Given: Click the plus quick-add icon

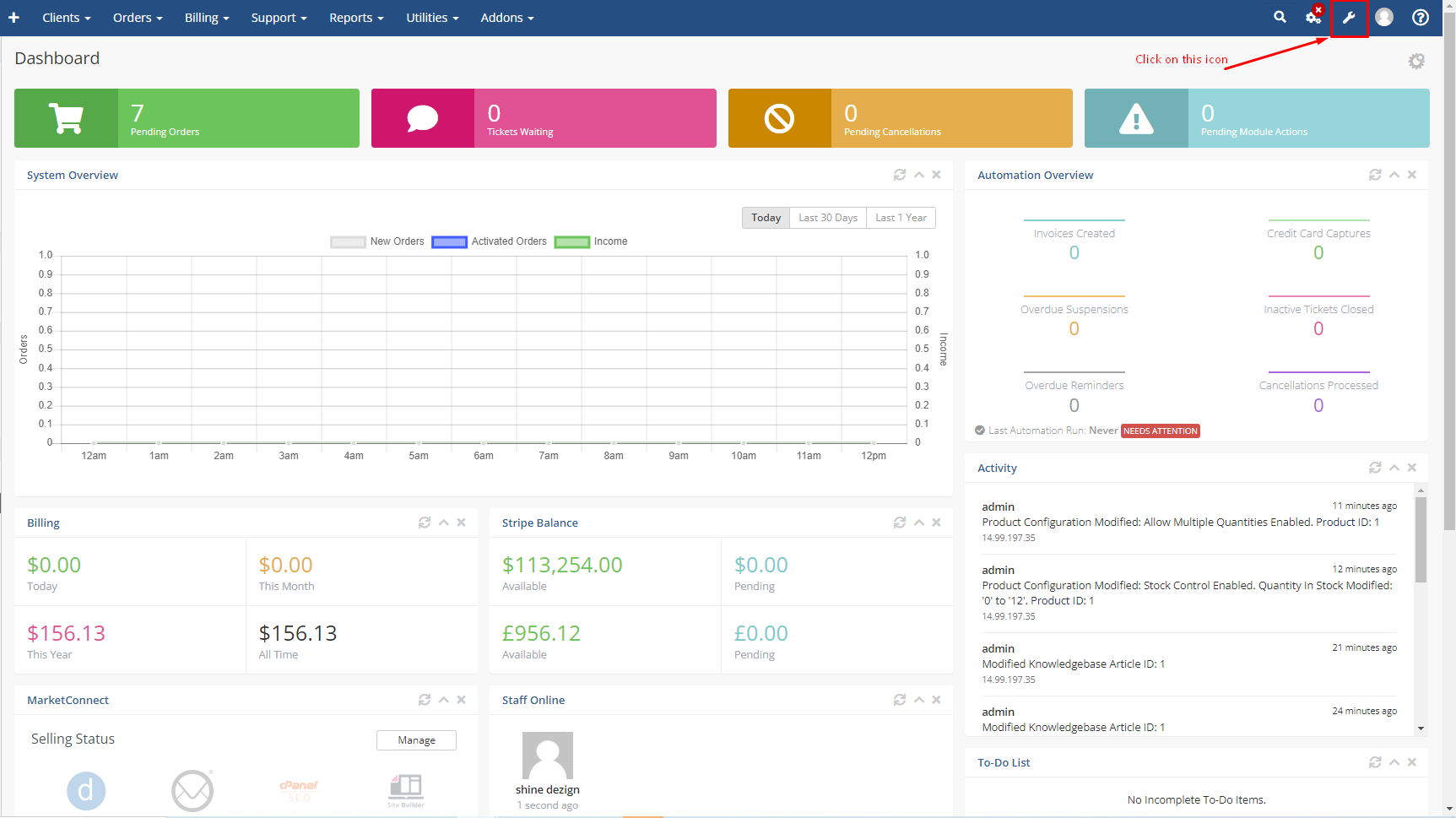Looking at the screenshot, I should click(x=14, y=18).
